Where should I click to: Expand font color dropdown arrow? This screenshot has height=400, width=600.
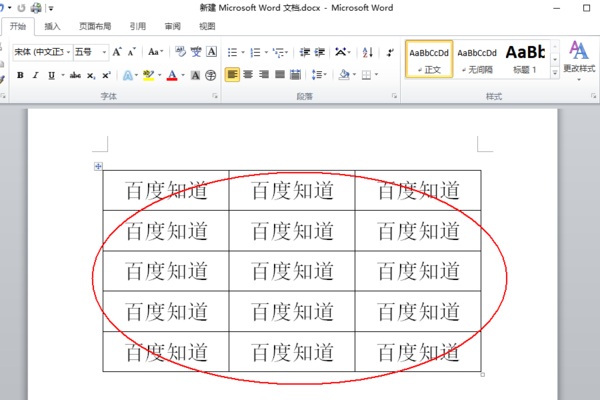(183, 75)
